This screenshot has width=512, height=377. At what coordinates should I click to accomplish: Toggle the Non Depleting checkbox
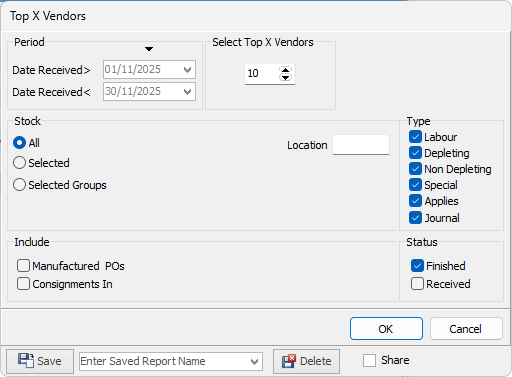[x=415, y=169]
